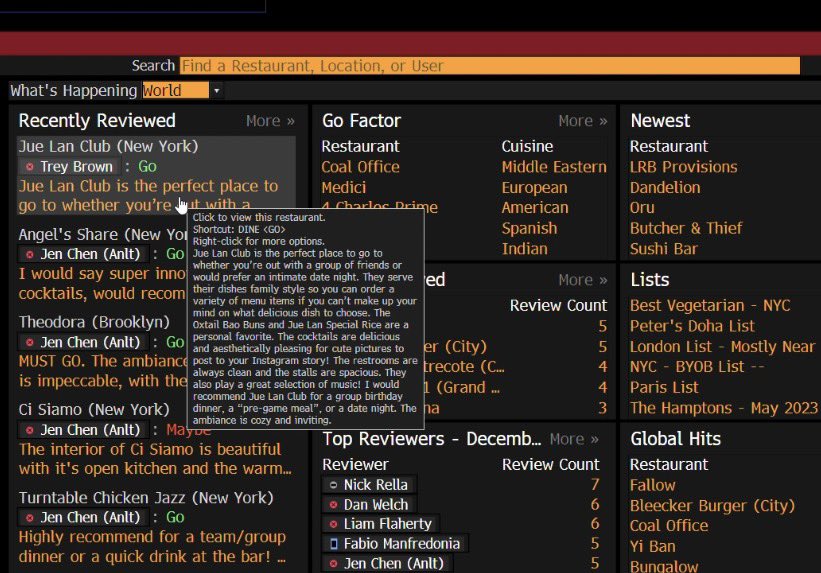Viewport: 821px width, 573px height.
Task: Click the status icon beside Liam Flaherty
Action: [334, 524]
